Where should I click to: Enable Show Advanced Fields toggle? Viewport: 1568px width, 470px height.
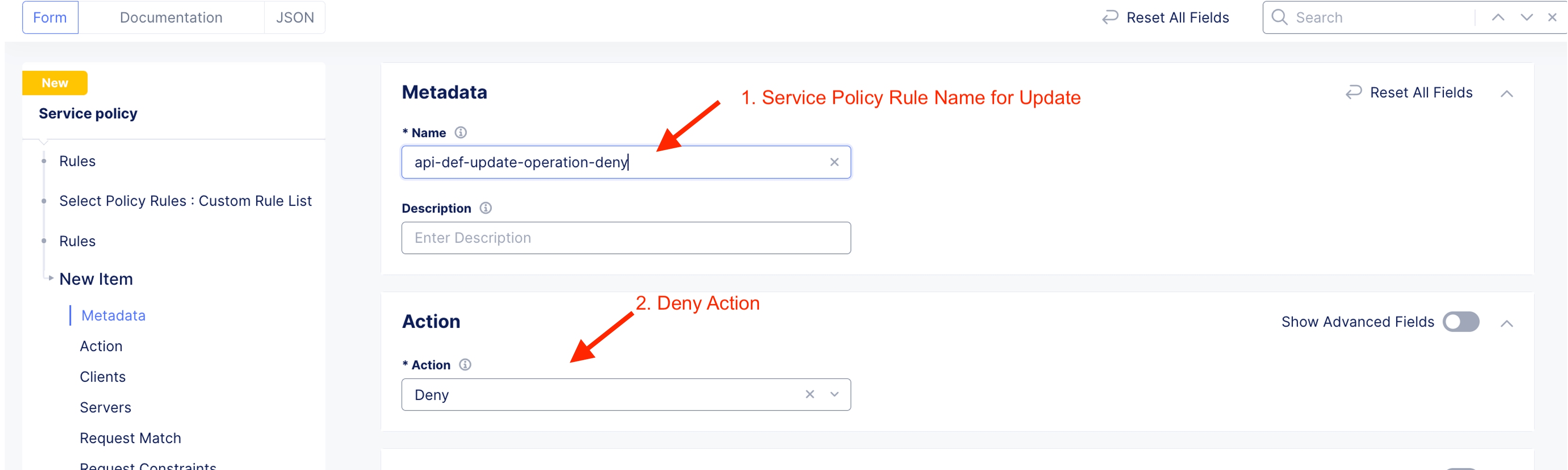[x=1461, y=321]
